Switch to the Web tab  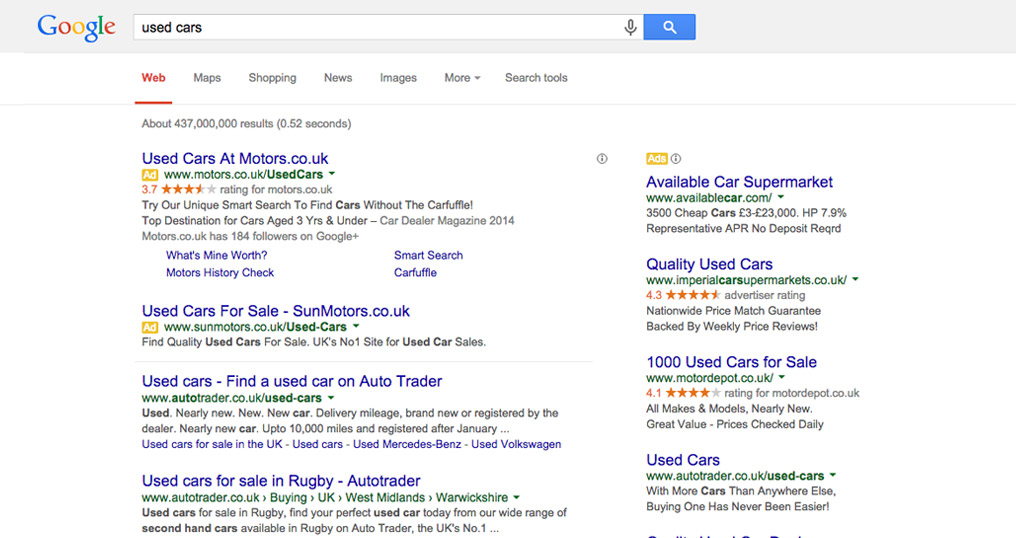pos(154,78)
